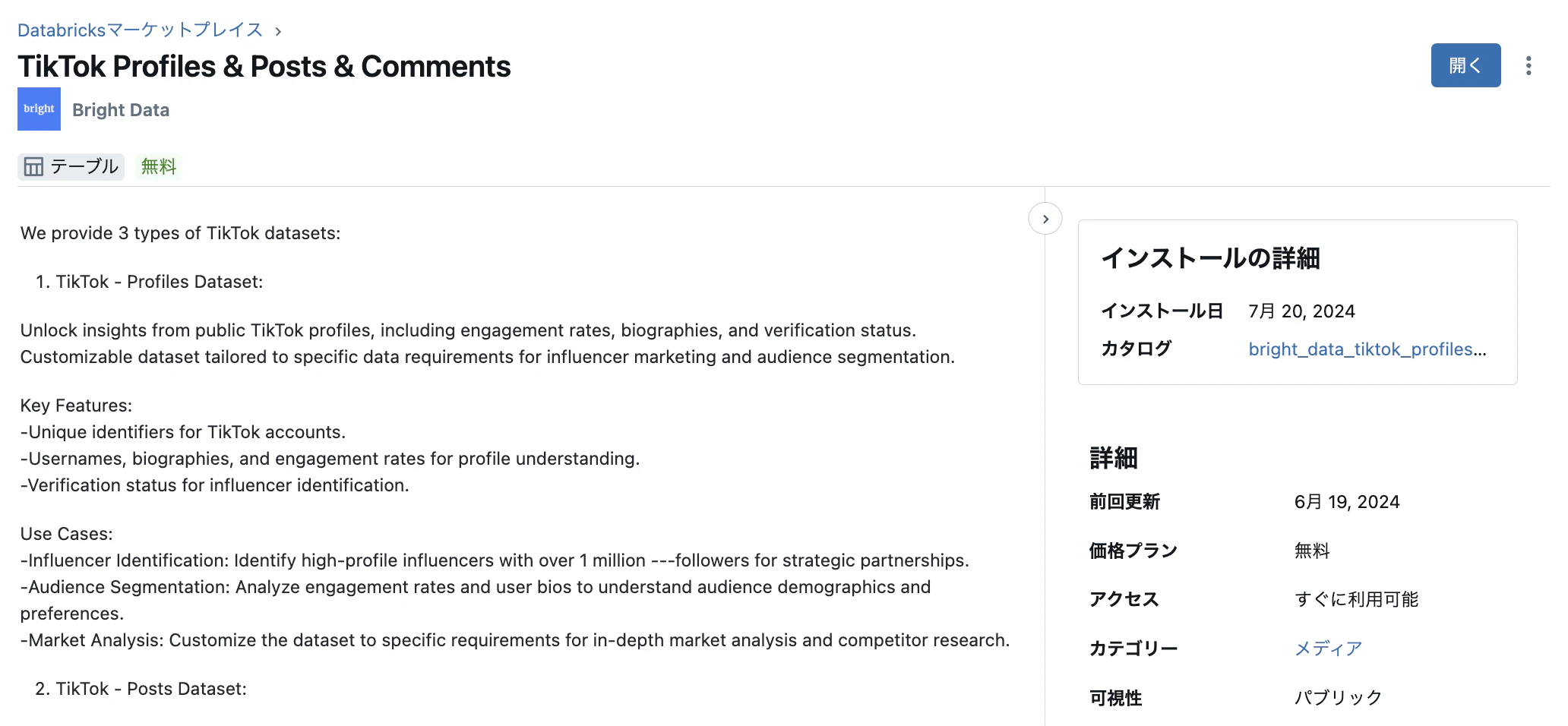The image size is (1568, 726).
Task: Click the Bright Data provider name
Action: (x=121, y=110)
